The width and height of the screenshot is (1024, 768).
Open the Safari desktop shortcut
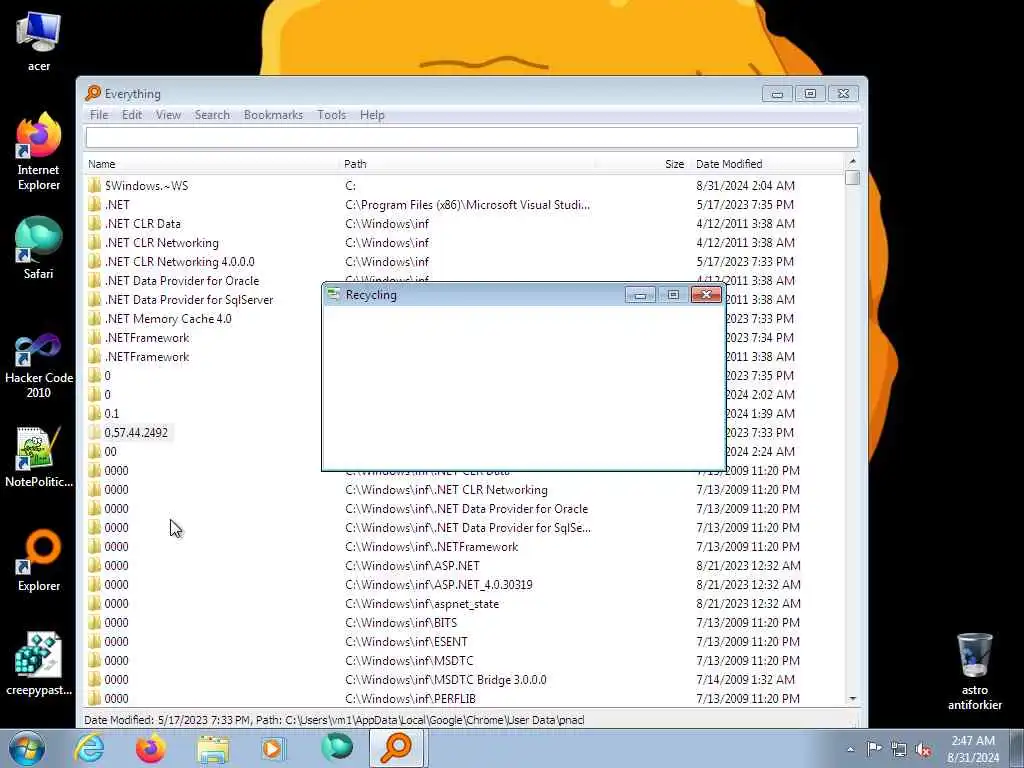click(x=39, y=248)
